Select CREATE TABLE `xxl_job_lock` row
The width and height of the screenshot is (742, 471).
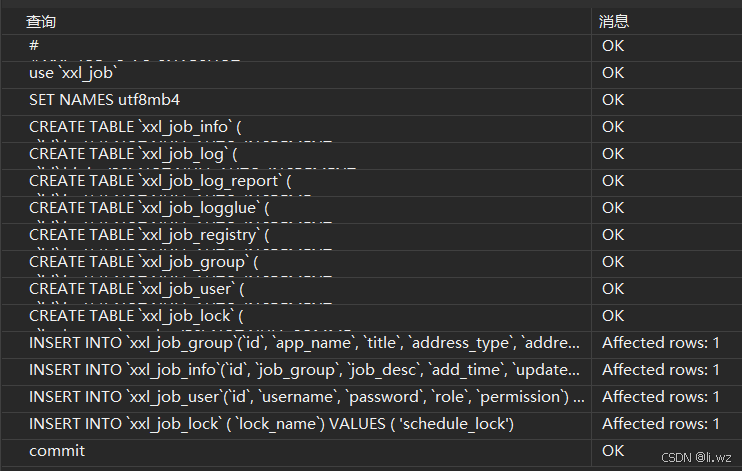click(x=136, y=316)
